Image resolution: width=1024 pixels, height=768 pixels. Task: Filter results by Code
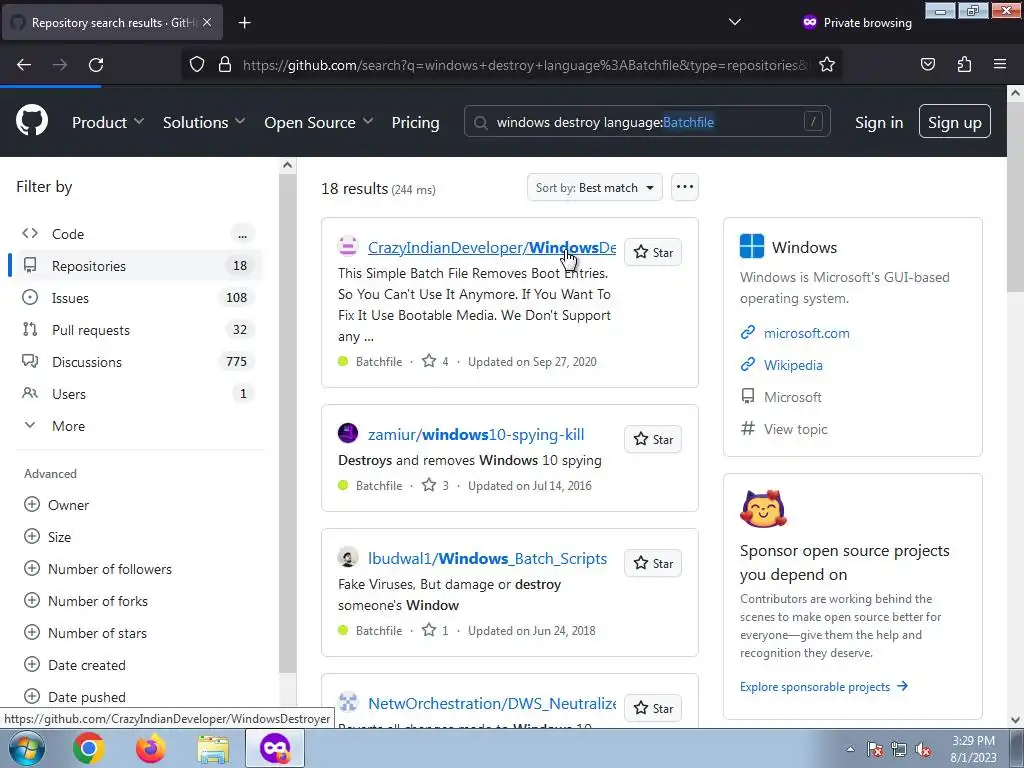pos(138,234)
